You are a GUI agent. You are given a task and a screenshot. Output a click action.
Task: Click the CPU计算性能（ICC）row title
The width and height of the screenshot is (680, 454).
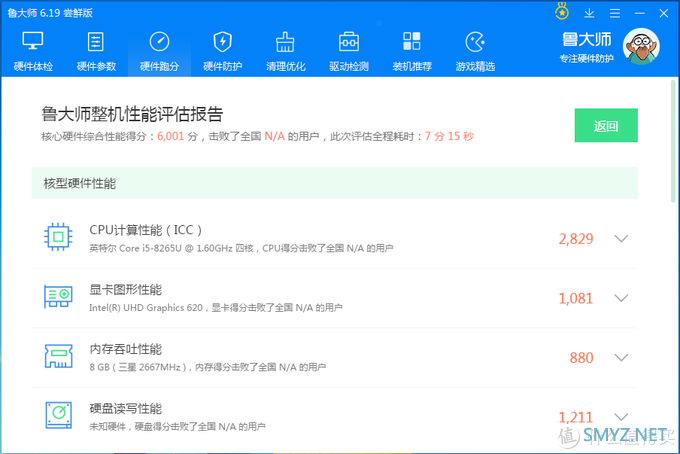point(146,230)
